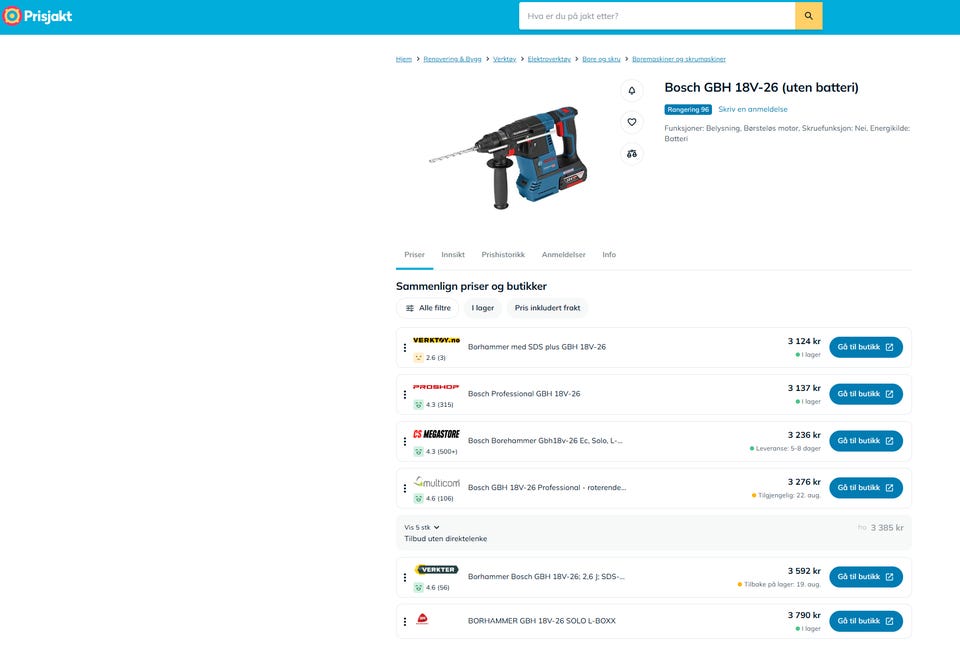Viewport: 960px width, 646px height.
Task: Click offer title 'Bosch Borehammer Gbh18v-26 Ec, Solo'
Action: (546, 441)
